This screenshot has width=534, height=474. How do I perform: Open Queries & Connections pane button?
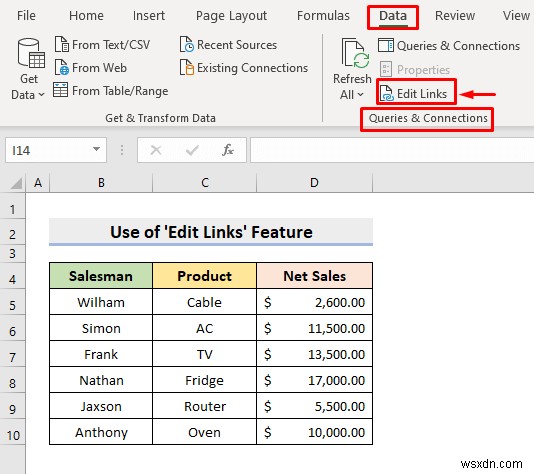click(449, 46)
